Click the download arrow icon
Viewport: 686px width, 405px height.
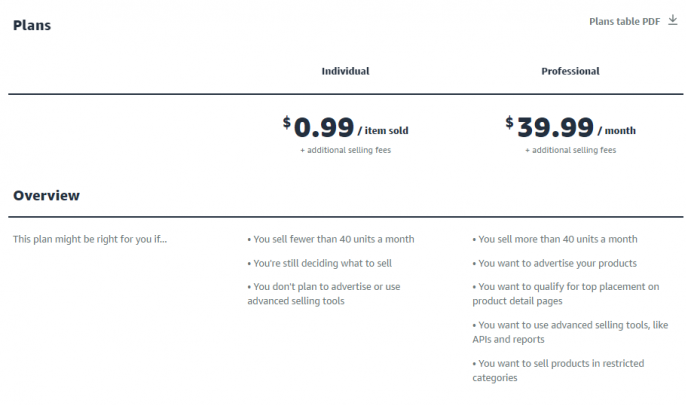[673, 20]
